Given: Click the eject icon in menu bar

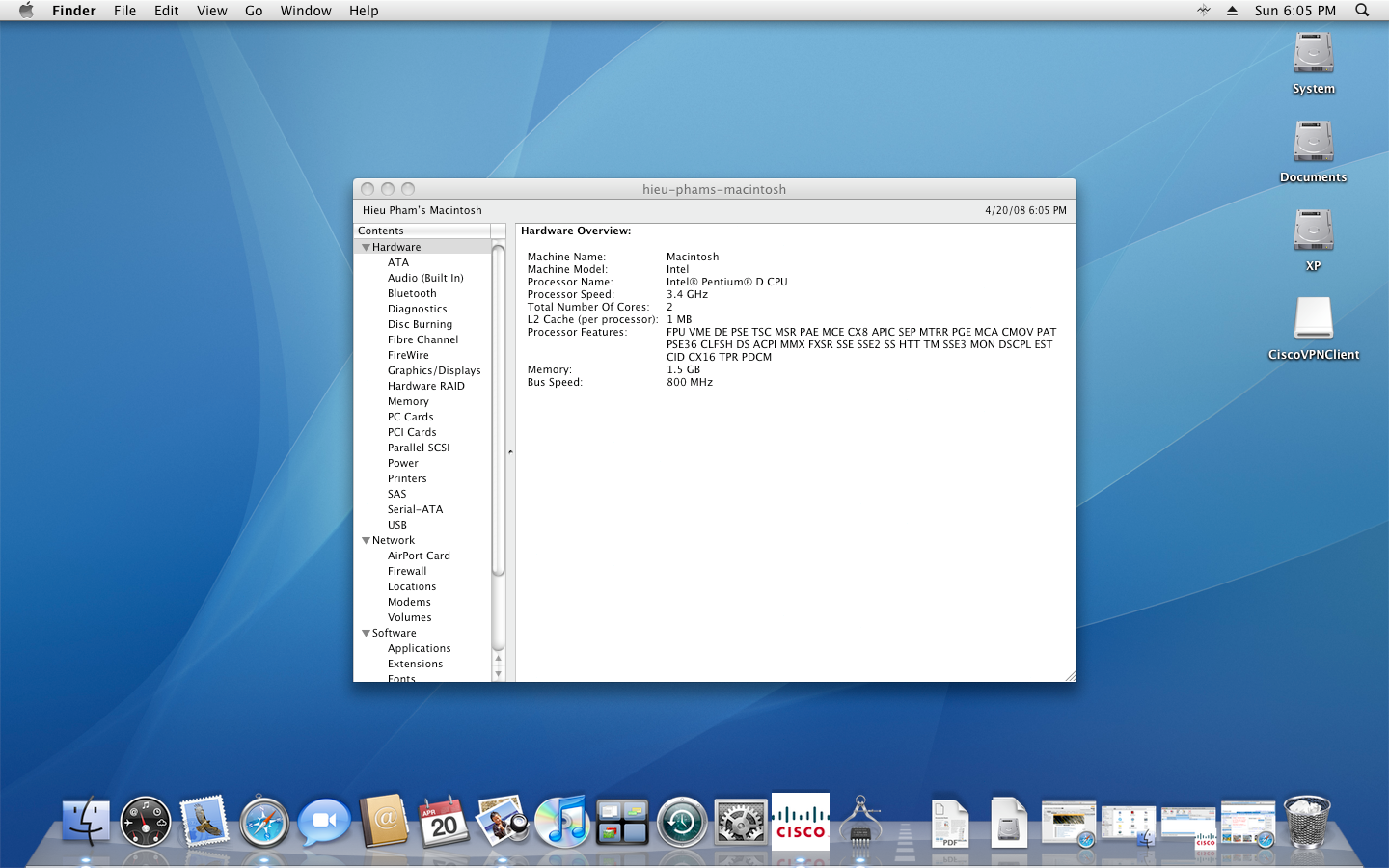Looking at the screenshot, I should (x=1232, y=11).
